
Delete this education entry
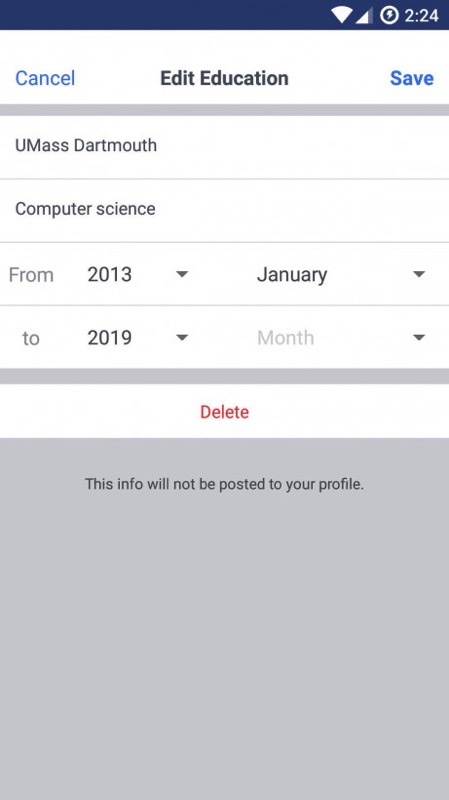pyautogui.click(x=224, y=412)
